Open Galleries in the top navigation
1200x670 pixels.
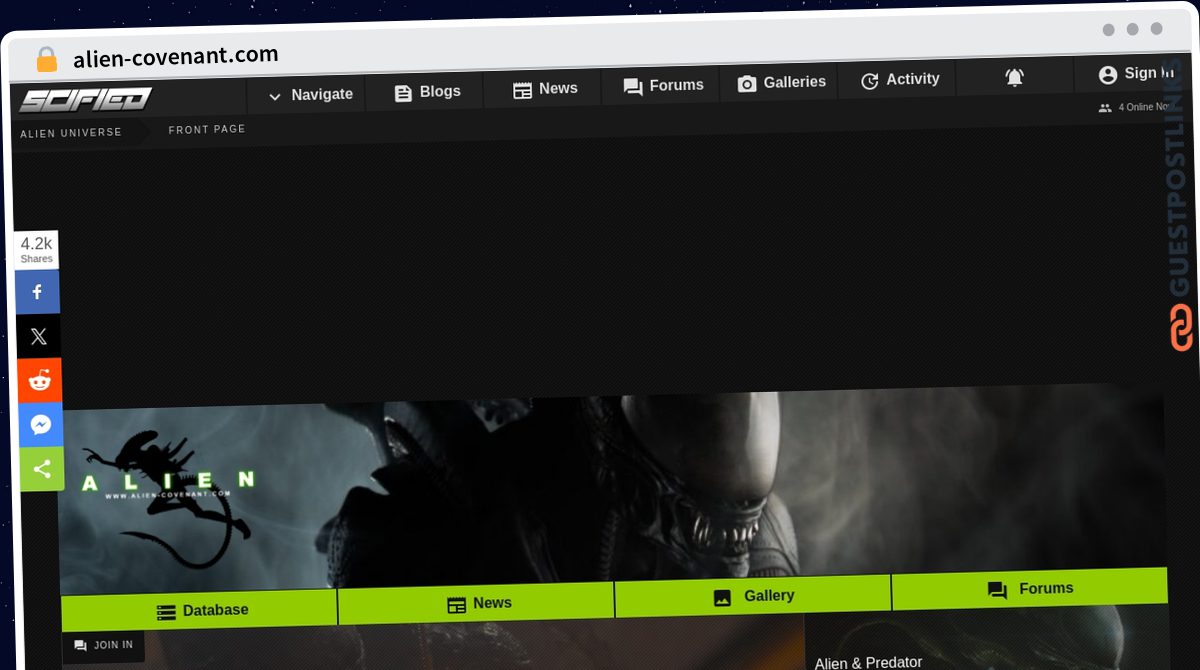coord(781,83)
